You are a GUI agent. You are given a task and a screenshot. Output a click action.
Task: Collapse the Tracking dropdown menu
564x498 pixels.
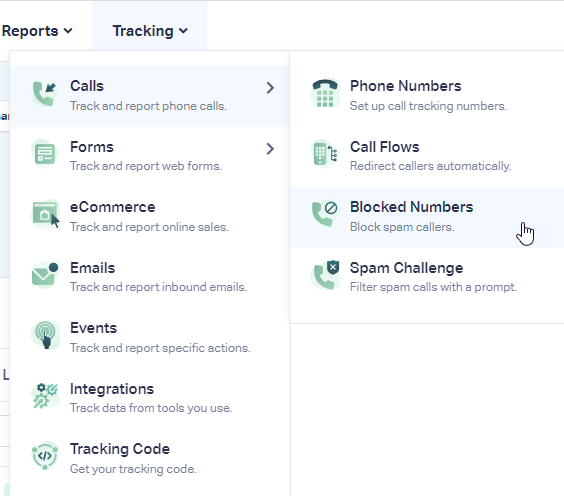[150, 31]
